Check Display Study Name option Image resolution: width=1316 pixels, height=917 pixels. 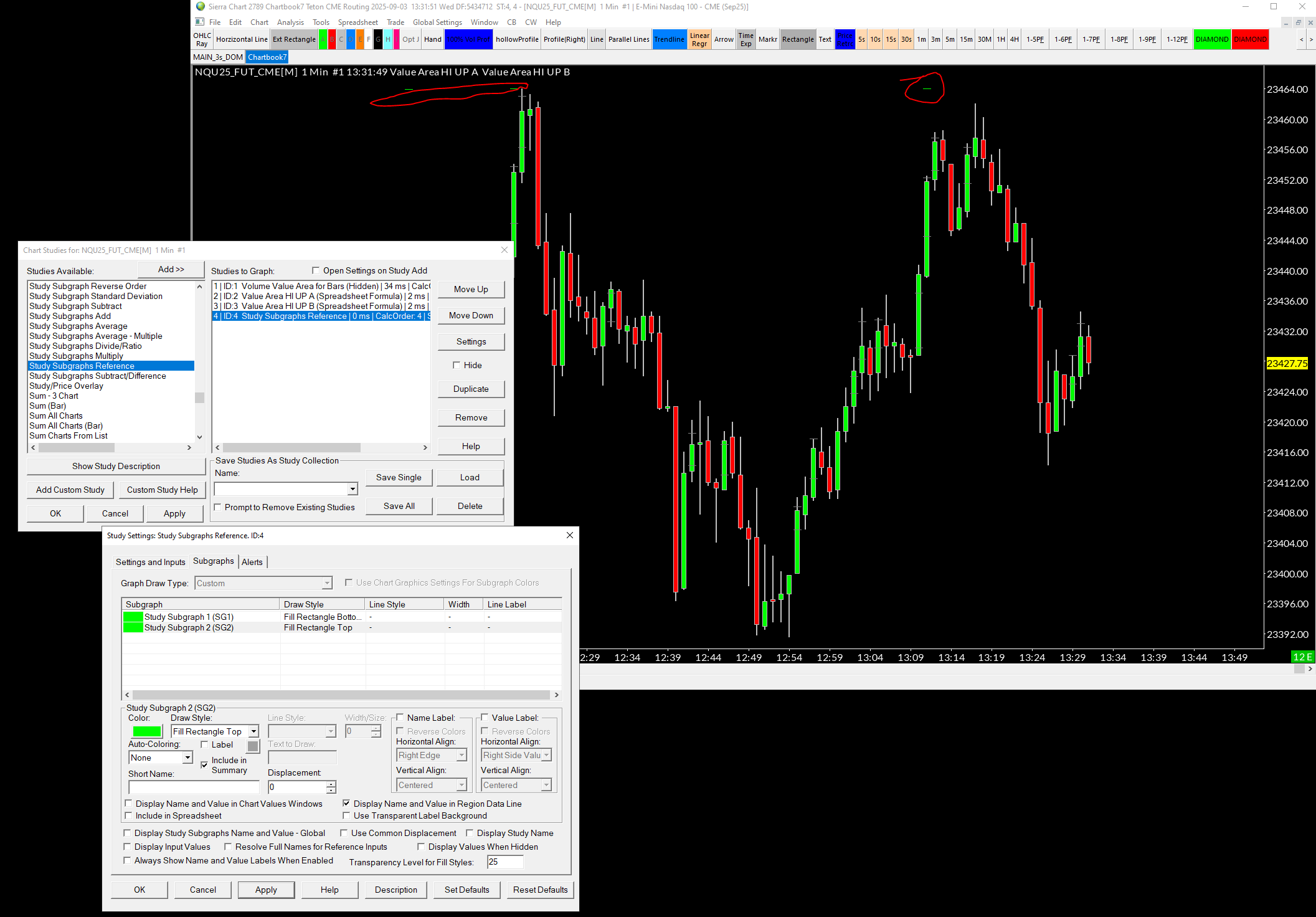pyautogui.click(x=470, y=833)
